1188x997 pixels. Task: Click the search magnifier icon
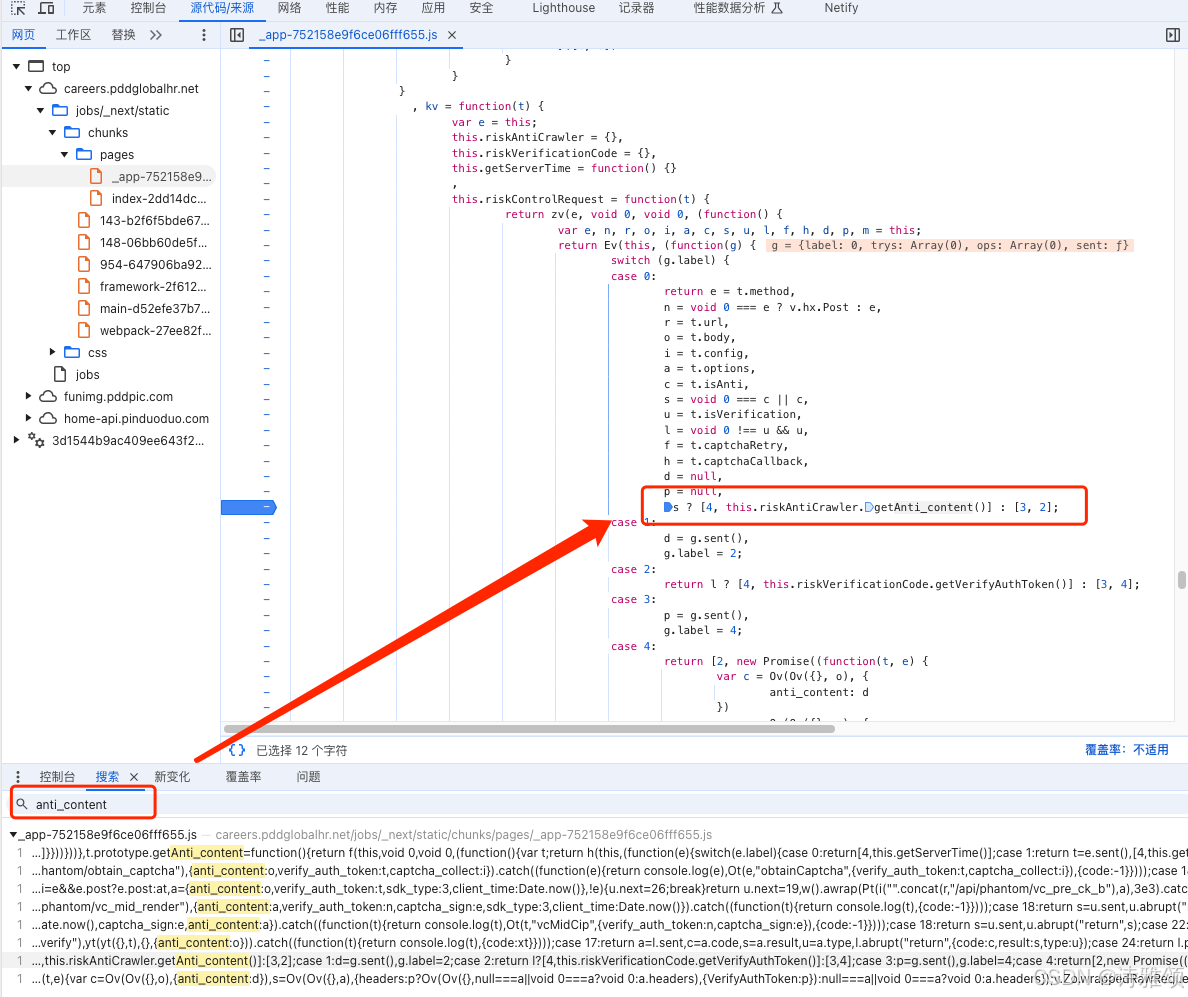pos(22,804)
